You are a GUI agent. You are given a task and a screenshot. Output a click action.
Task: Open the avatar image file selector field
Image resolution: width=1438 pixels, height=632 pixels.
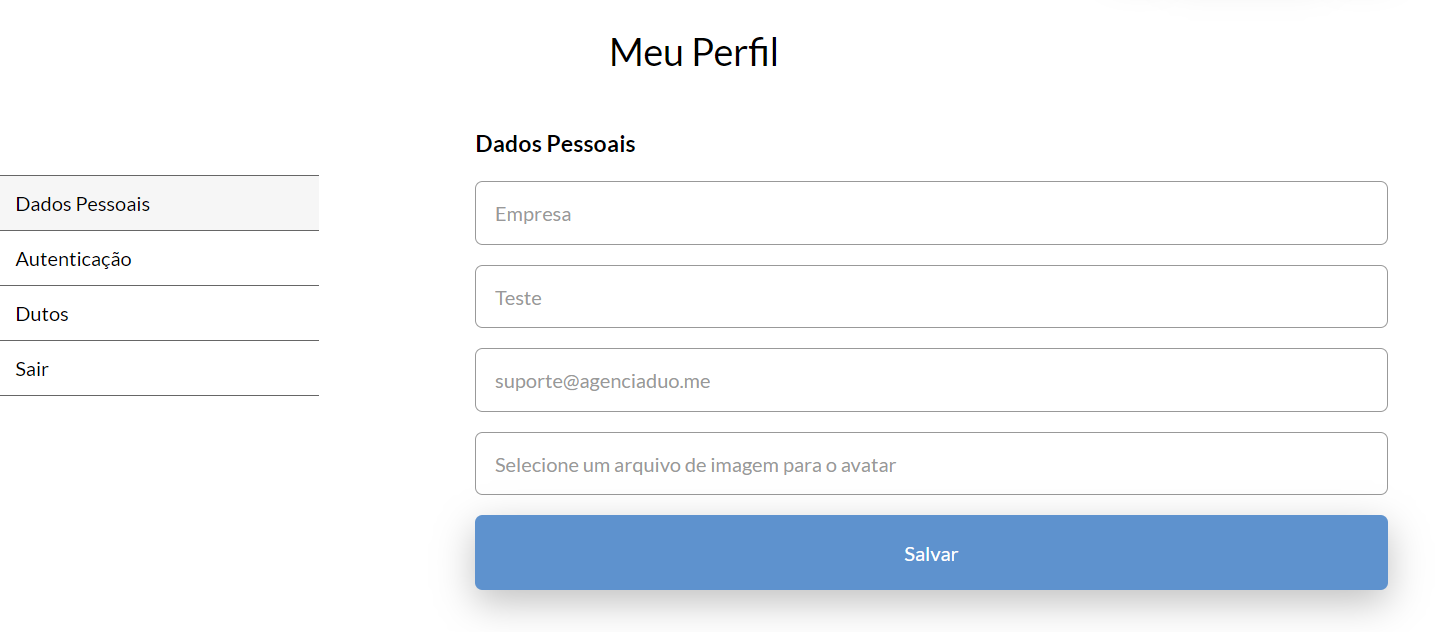pos(930,464)
